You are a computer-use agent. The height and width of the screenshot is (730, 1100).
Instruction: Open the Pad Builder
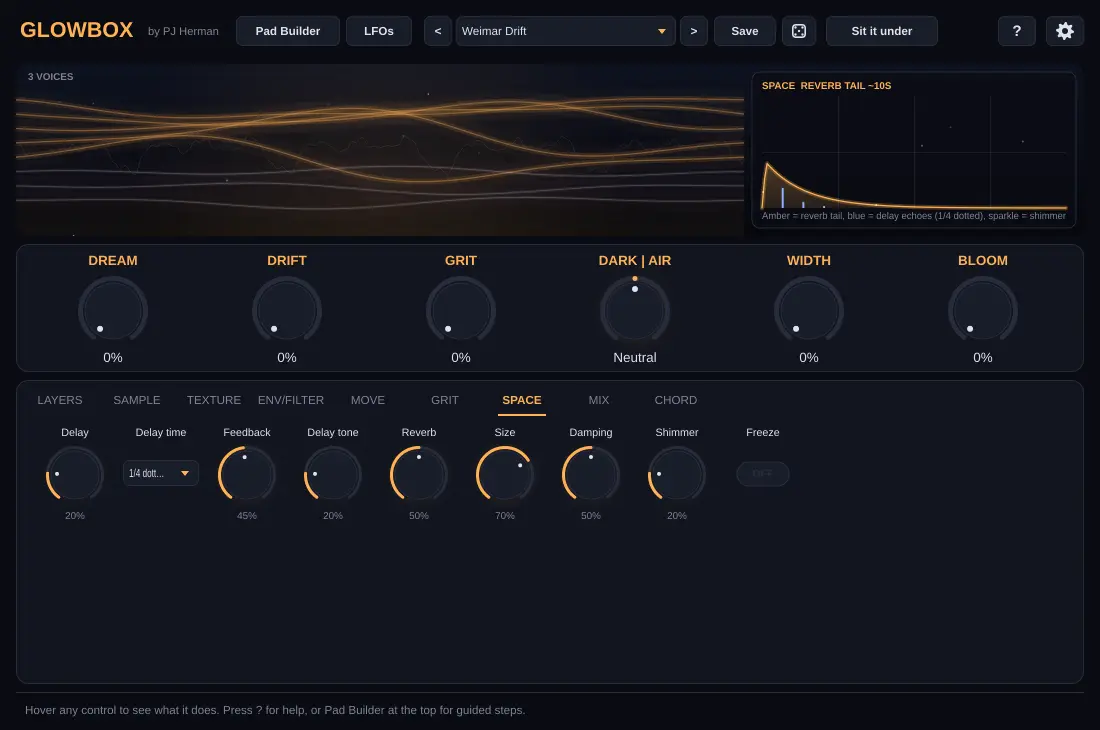(288, 31)
